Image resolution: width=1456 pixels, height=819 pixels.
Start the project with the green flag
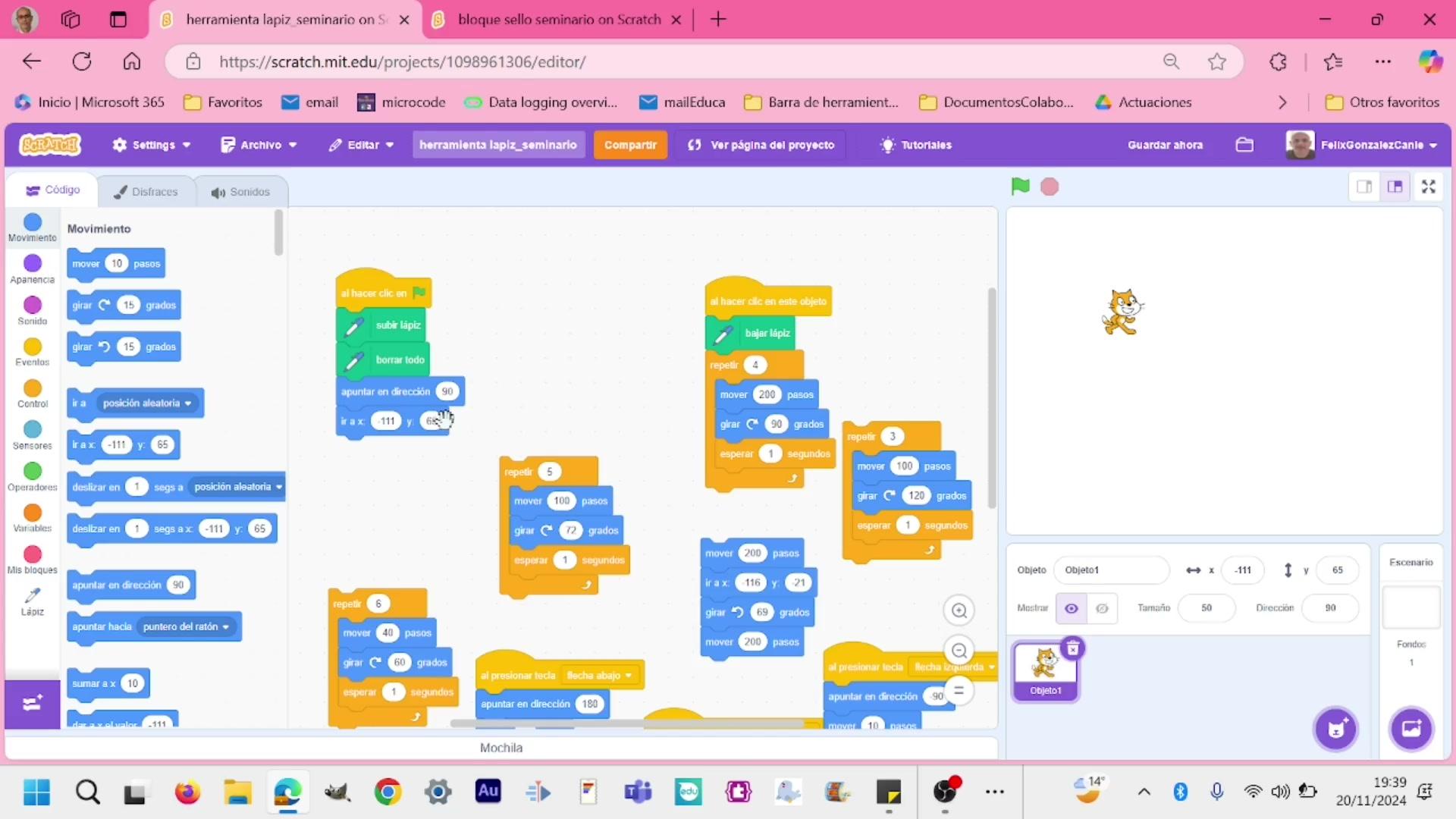(x=1020, y=187)
